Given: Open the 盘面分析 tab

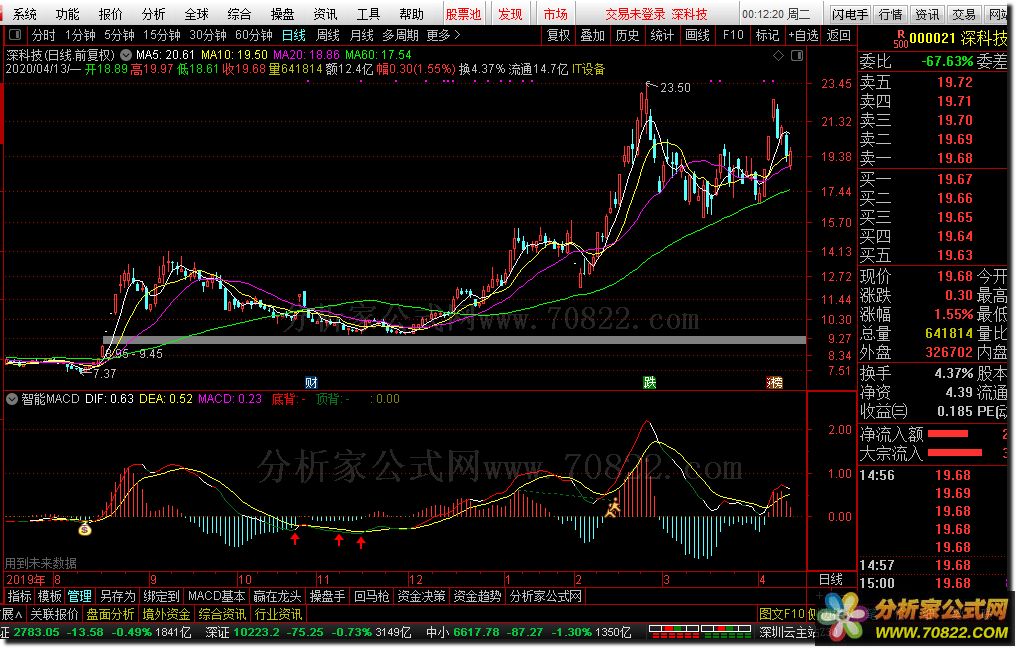Looking at the screenshot, I should point(110,614).
